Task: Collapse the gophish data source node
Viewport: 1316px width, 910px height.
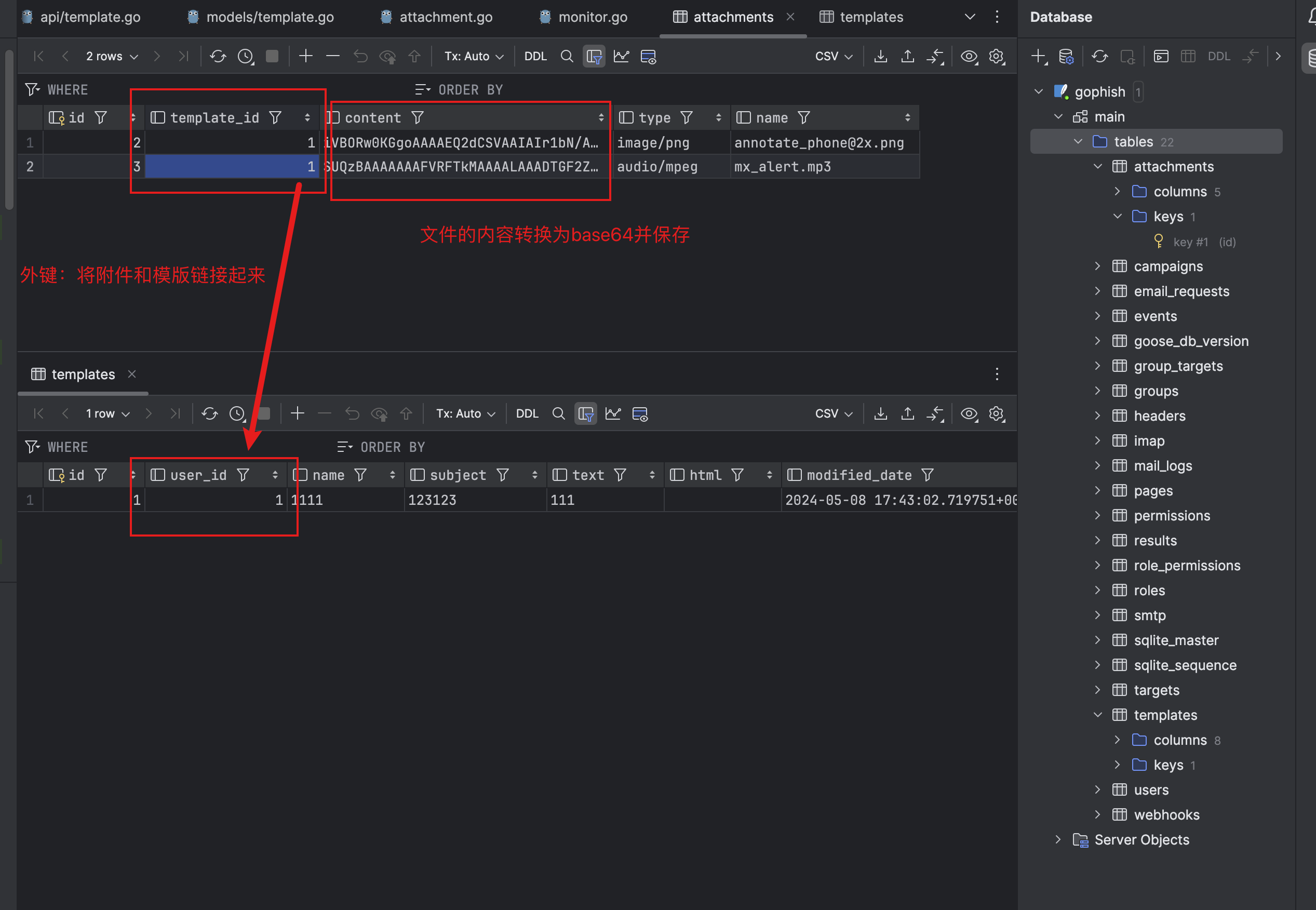Action: [1039, 91]
